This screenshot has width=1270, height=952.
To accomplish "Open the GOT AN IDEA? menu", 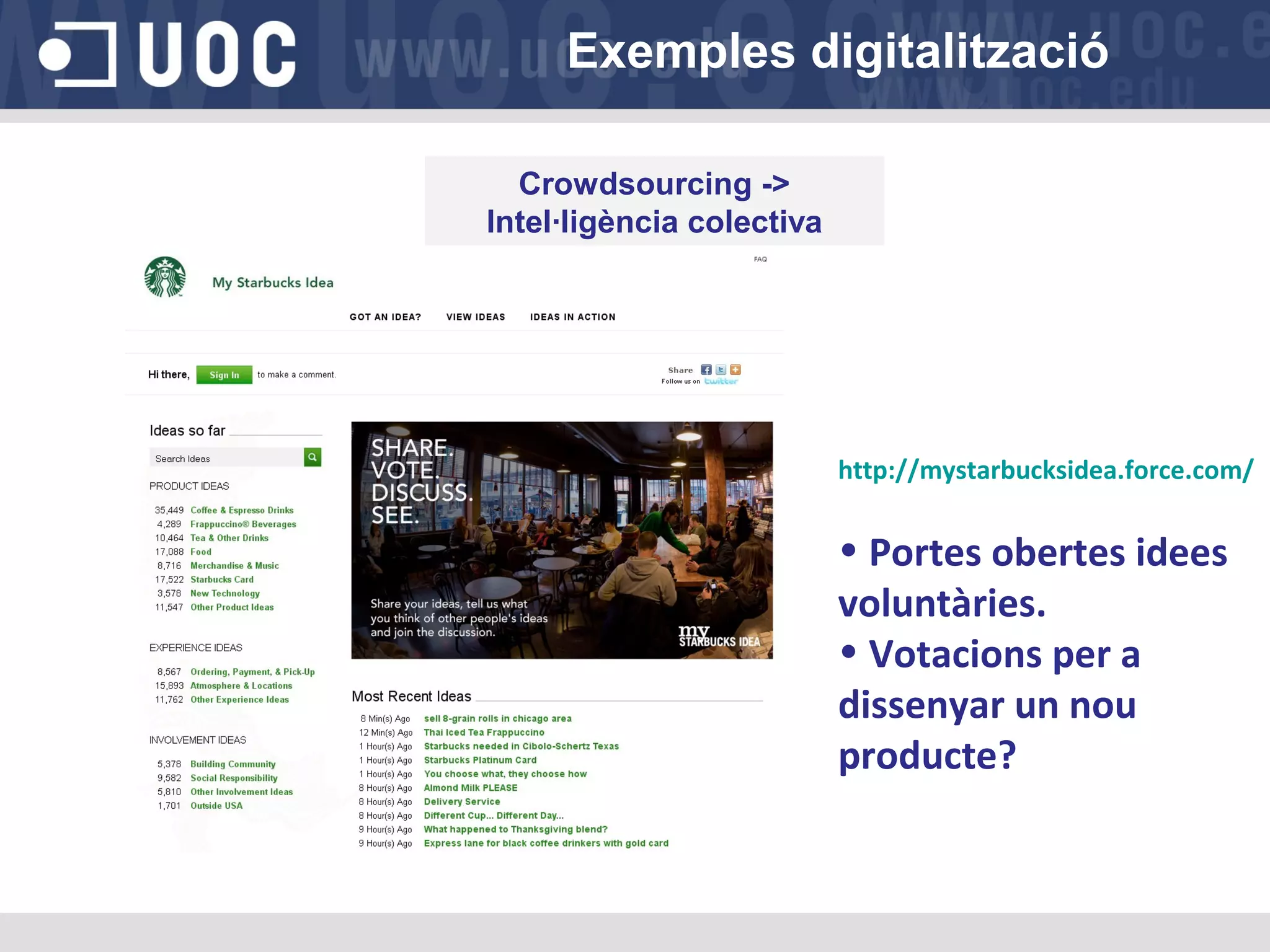I will click(385, 317).
